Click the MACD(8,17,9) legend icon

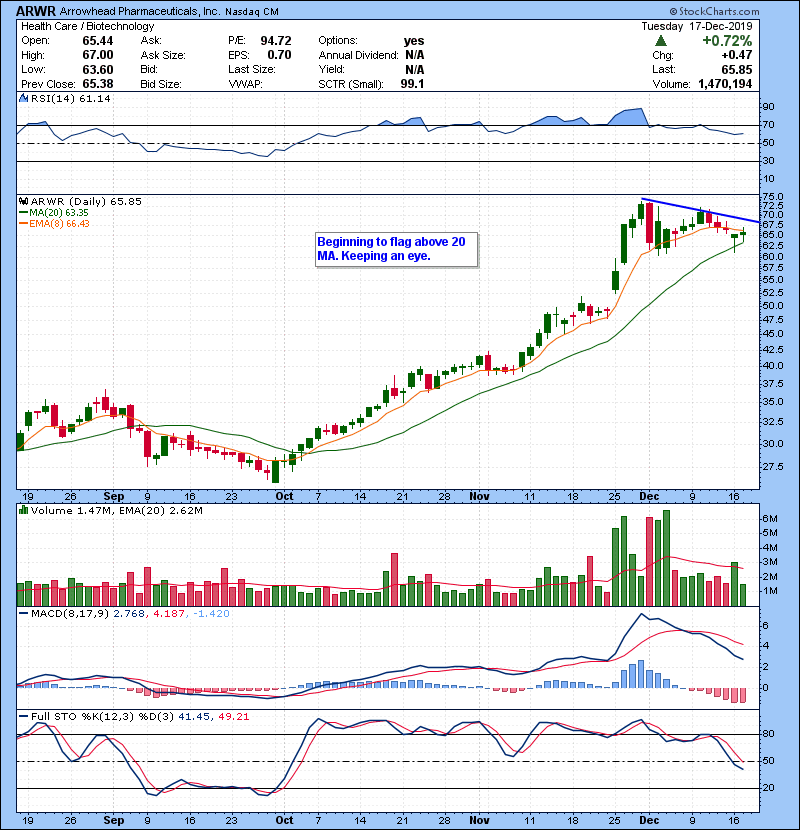(22, 611)
